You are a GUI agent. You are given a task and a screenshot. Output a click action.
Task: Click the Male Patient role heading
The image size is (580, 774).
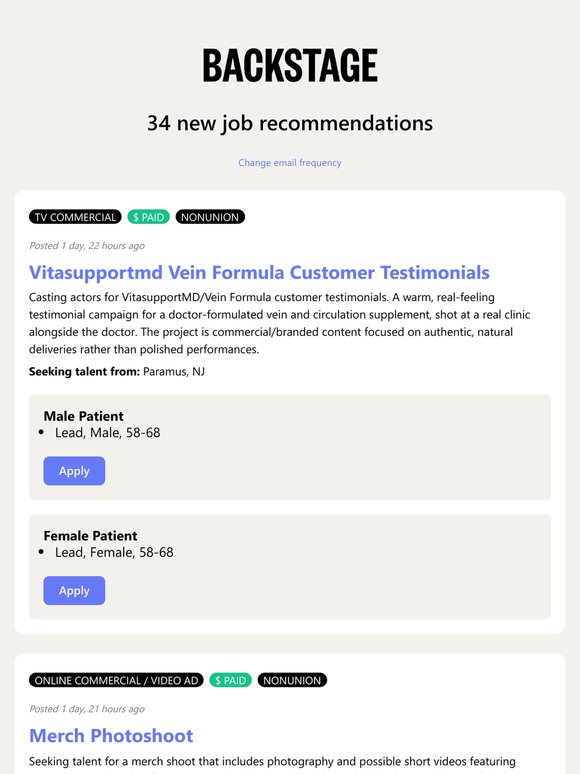click(x=83, y=416)
